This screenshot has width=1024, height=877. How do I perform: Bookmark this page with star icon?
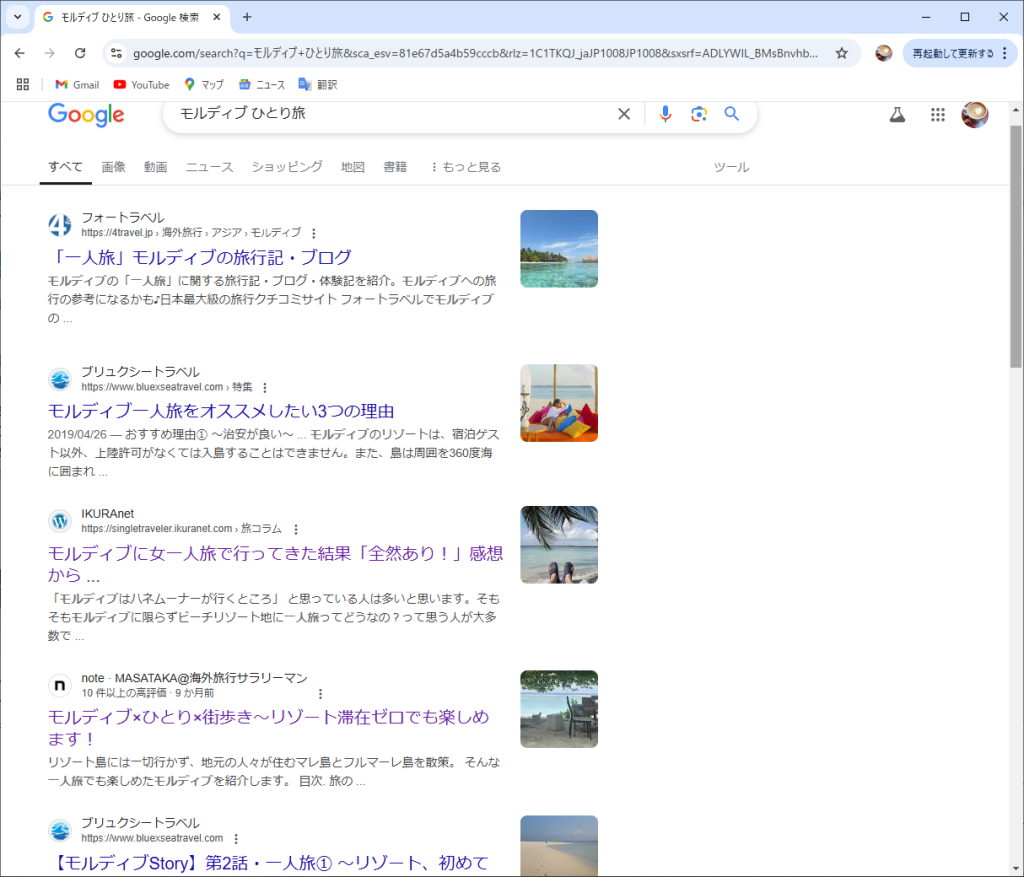pyautogui.click(x=842, y=53)
